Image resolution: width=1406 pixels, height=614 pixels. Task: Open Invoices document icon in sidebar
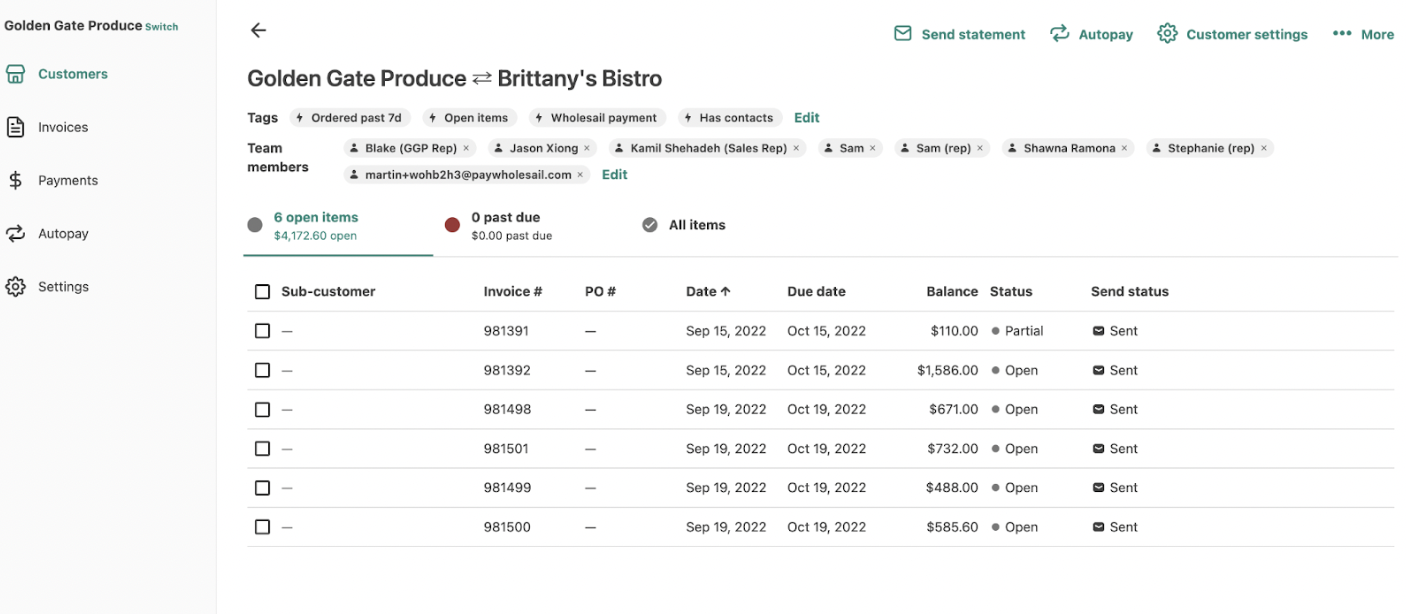(x=15, y=127)
